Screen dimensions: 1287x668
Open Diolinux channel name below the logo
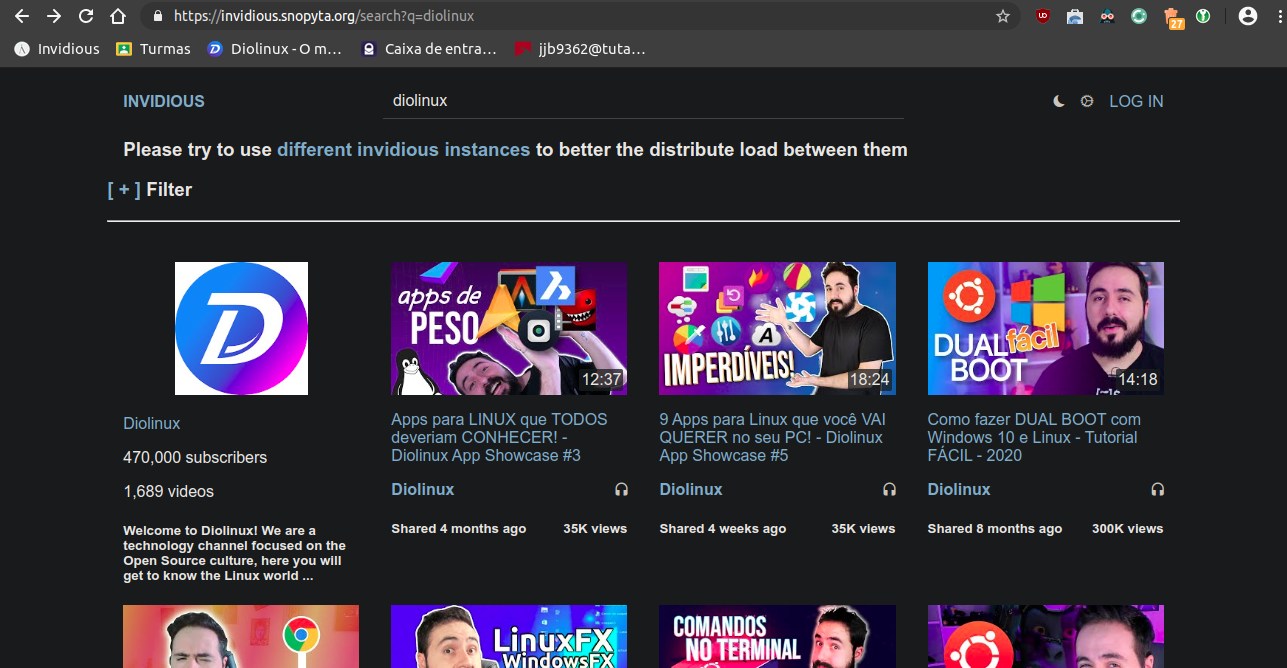(x=152, y=423)
